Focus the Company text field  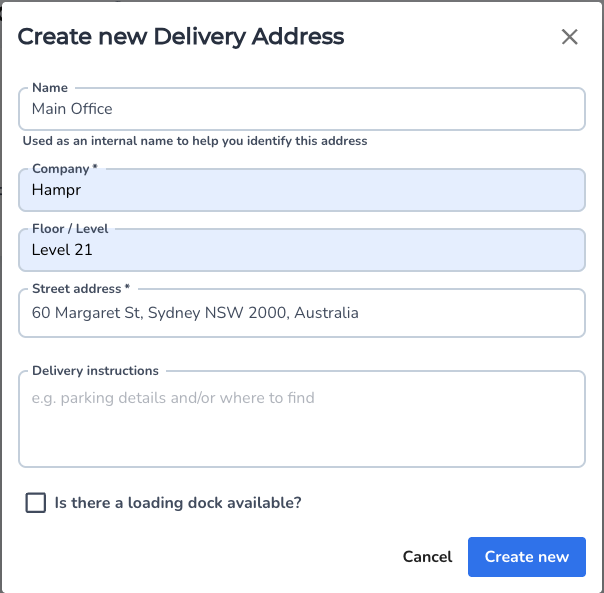click(300, 191)
